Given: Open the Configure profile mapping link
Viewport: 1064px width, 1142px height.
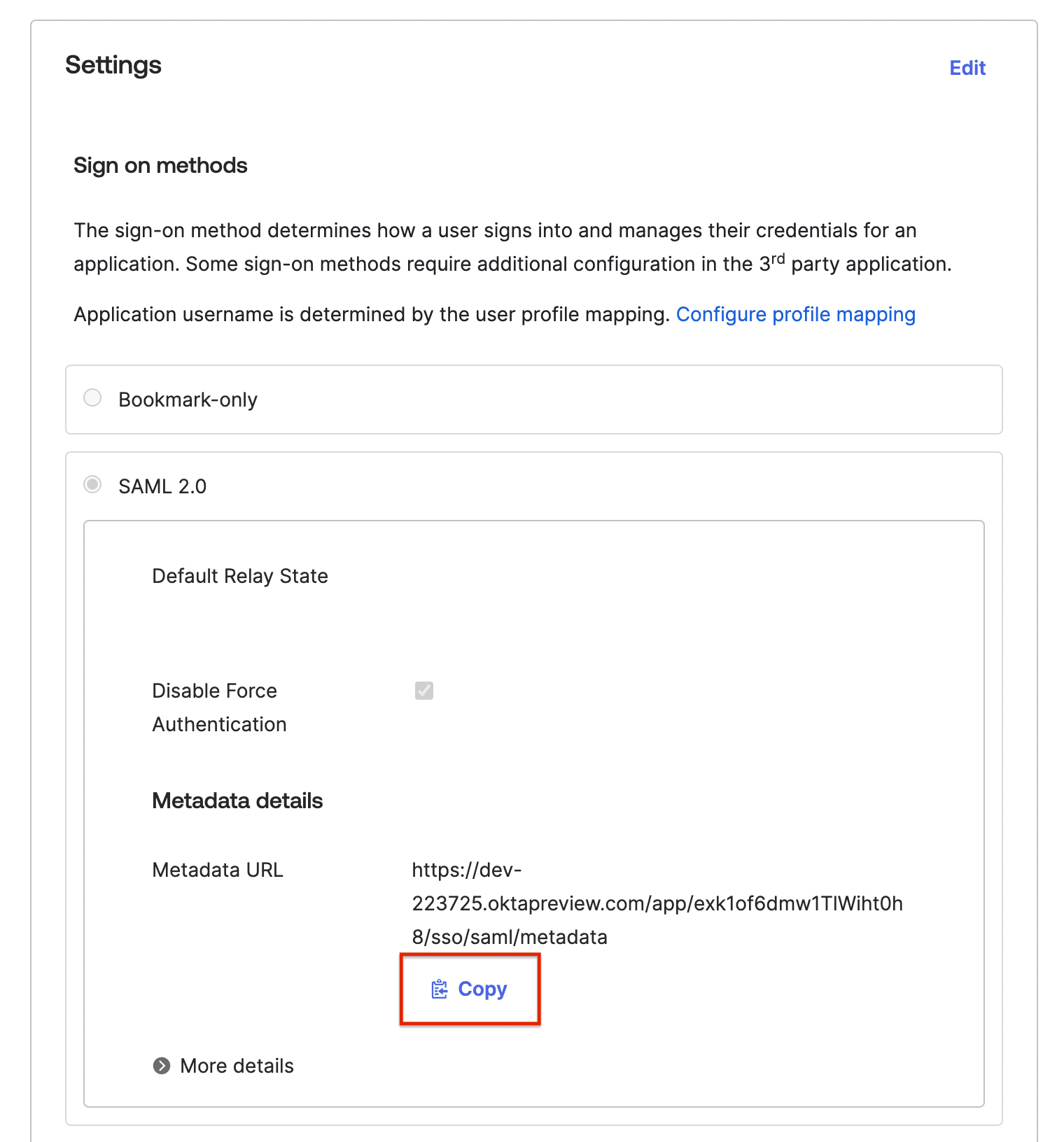Looking at the screenshot, I should point(795,315).
